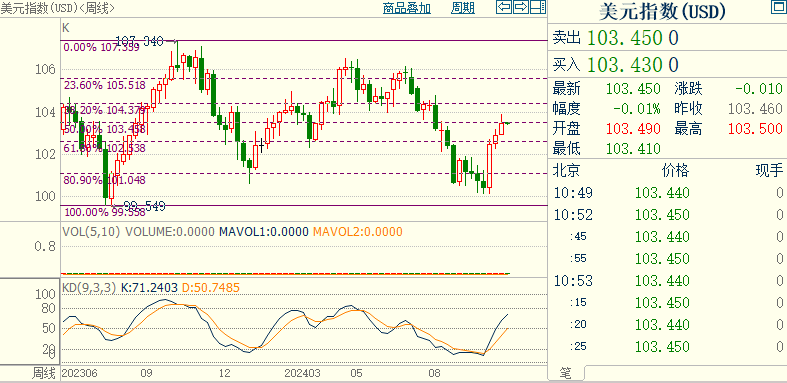Open the 商品叠加 link
Screen dimensions: 787x383
point(407,8)
